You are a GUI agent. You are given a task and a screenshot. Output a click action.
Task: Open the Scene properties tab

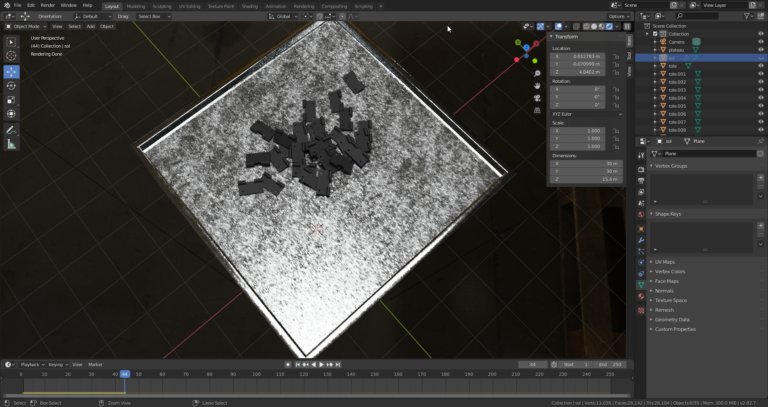coord(641,203)
